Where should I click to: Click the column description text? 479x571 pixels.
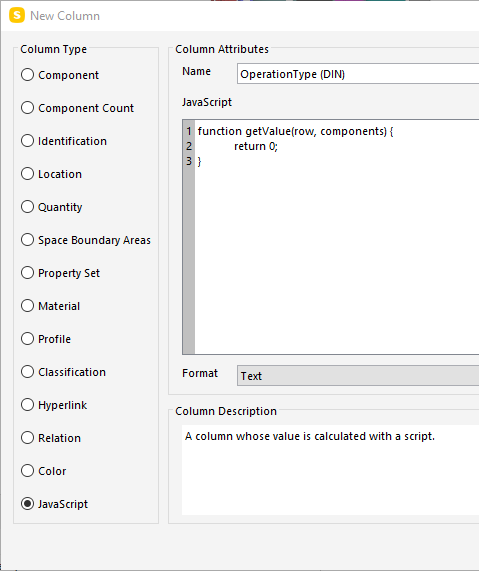tap(310, 436)
